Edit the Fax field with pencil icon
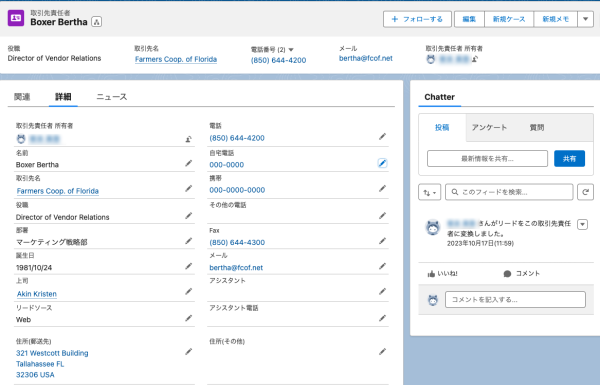 coord(382,241)
